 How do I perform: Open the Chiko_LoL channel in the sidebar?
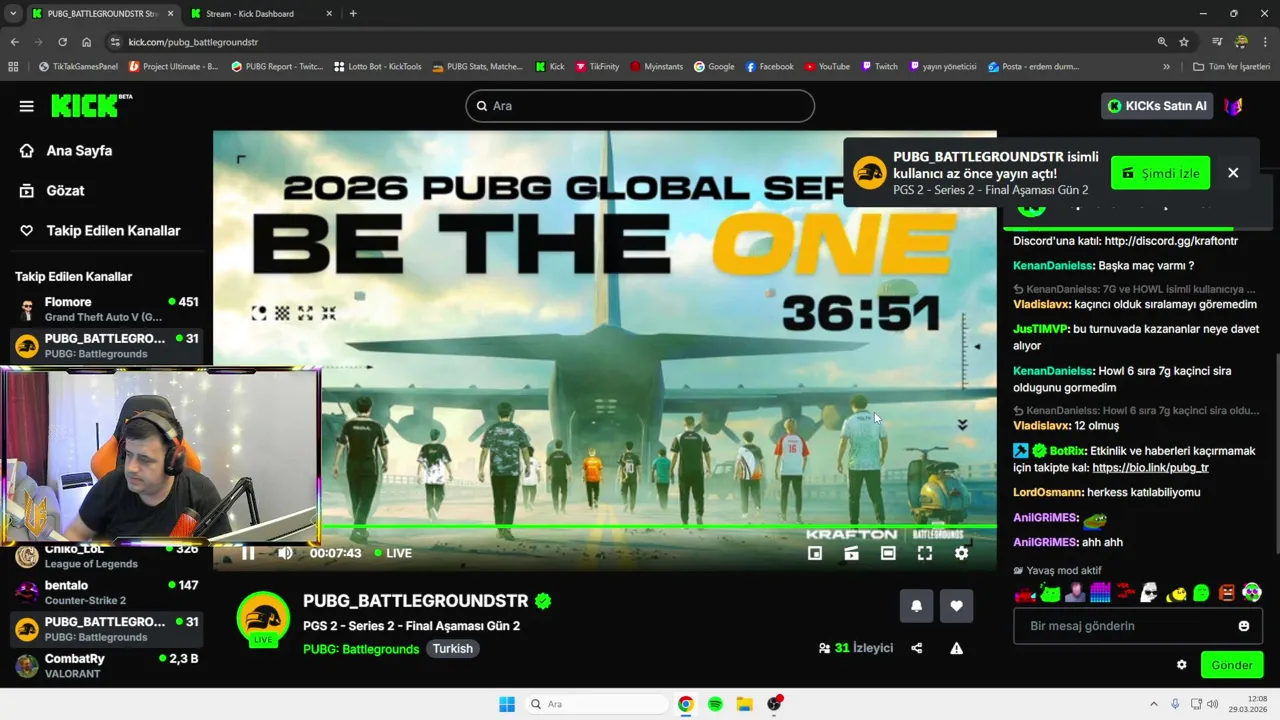[x=106, y=556]
